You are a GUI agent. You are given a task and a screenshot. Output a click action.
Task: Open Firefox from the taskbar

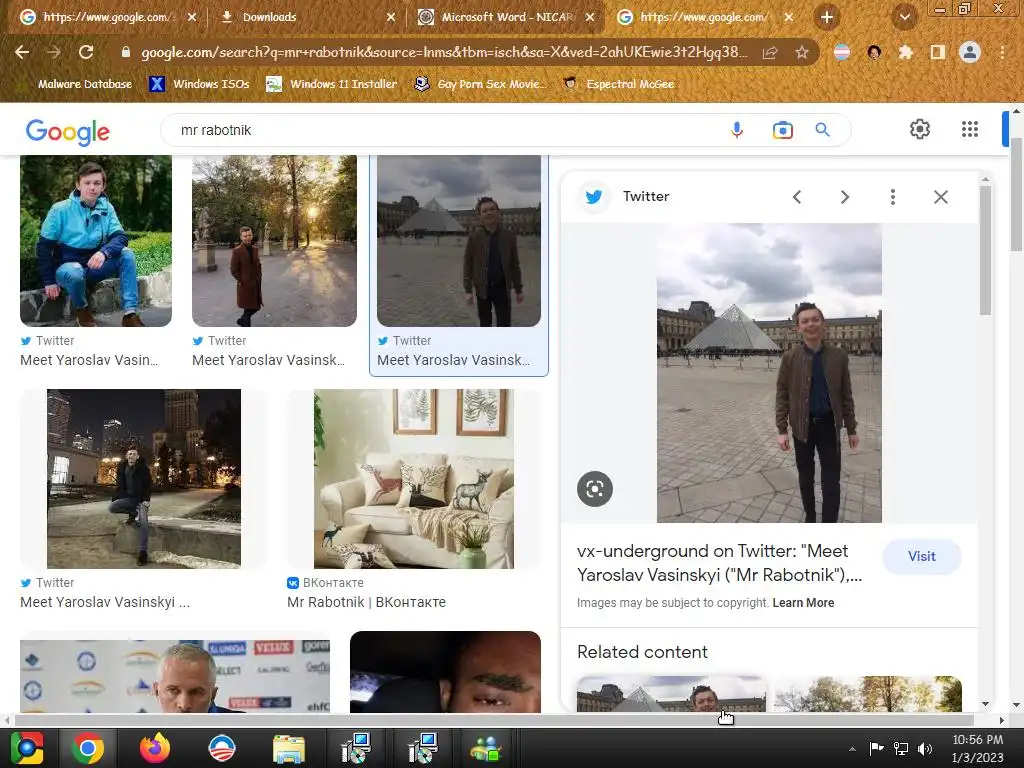click(x=154, y=748)
